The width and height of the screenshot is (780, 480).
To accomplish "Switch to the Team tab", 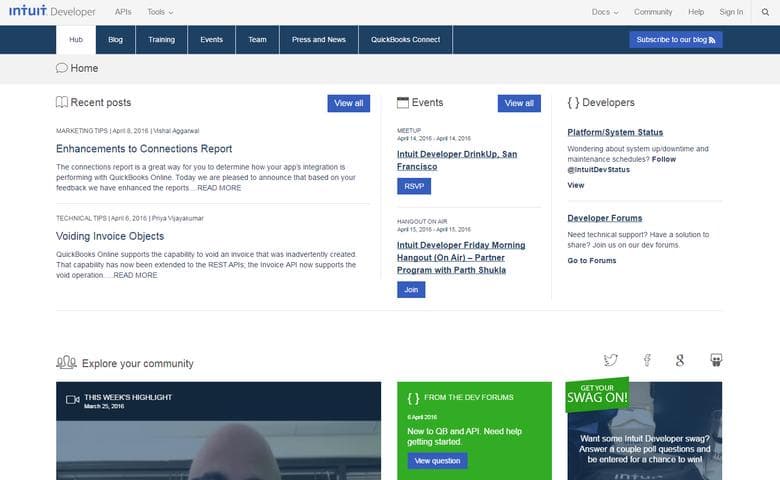I will 257,39.
